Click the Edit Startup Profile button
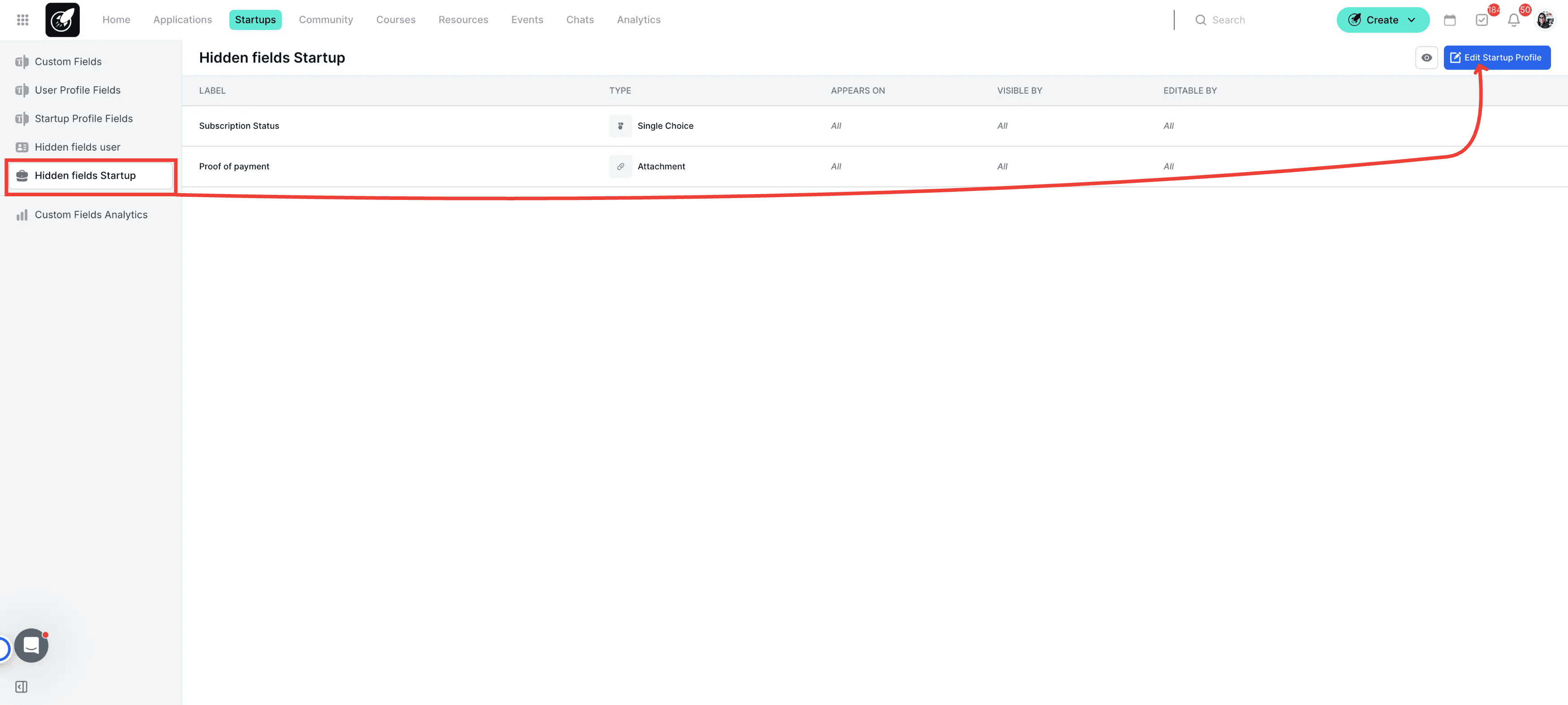1568x705 pixels. pos(1497,58)
